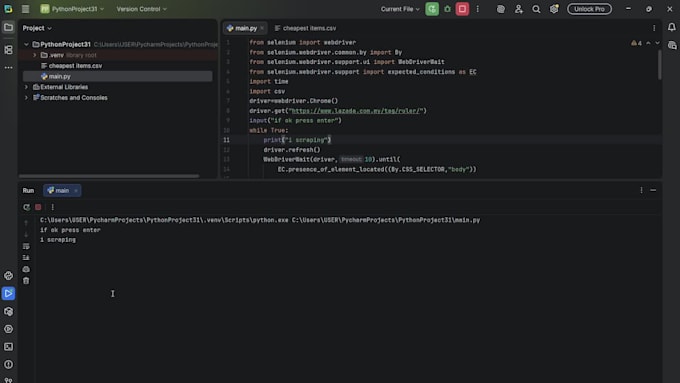Viewport: 680px width, 383px height.
Task: Click 'if ok press enter' console line
Action: tap(70, 230)
